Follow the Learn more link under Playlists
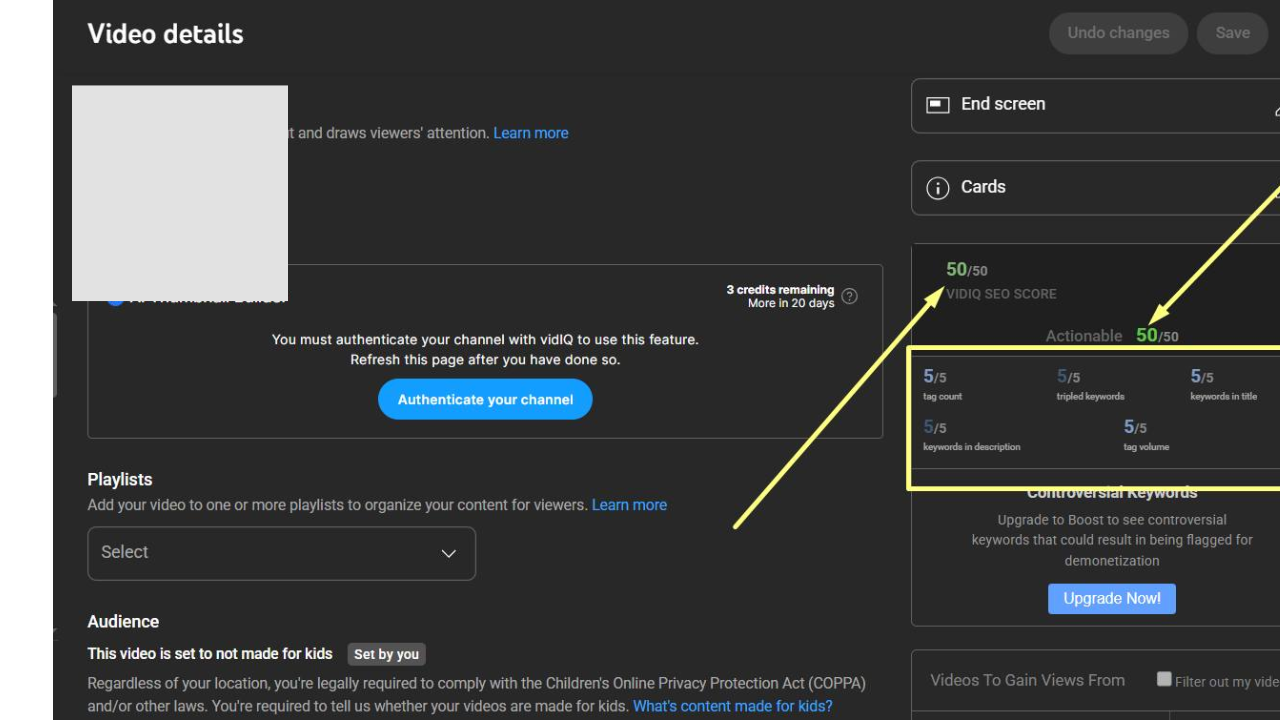This screenshot has height=720, width=1280. (x=629, y=505)
